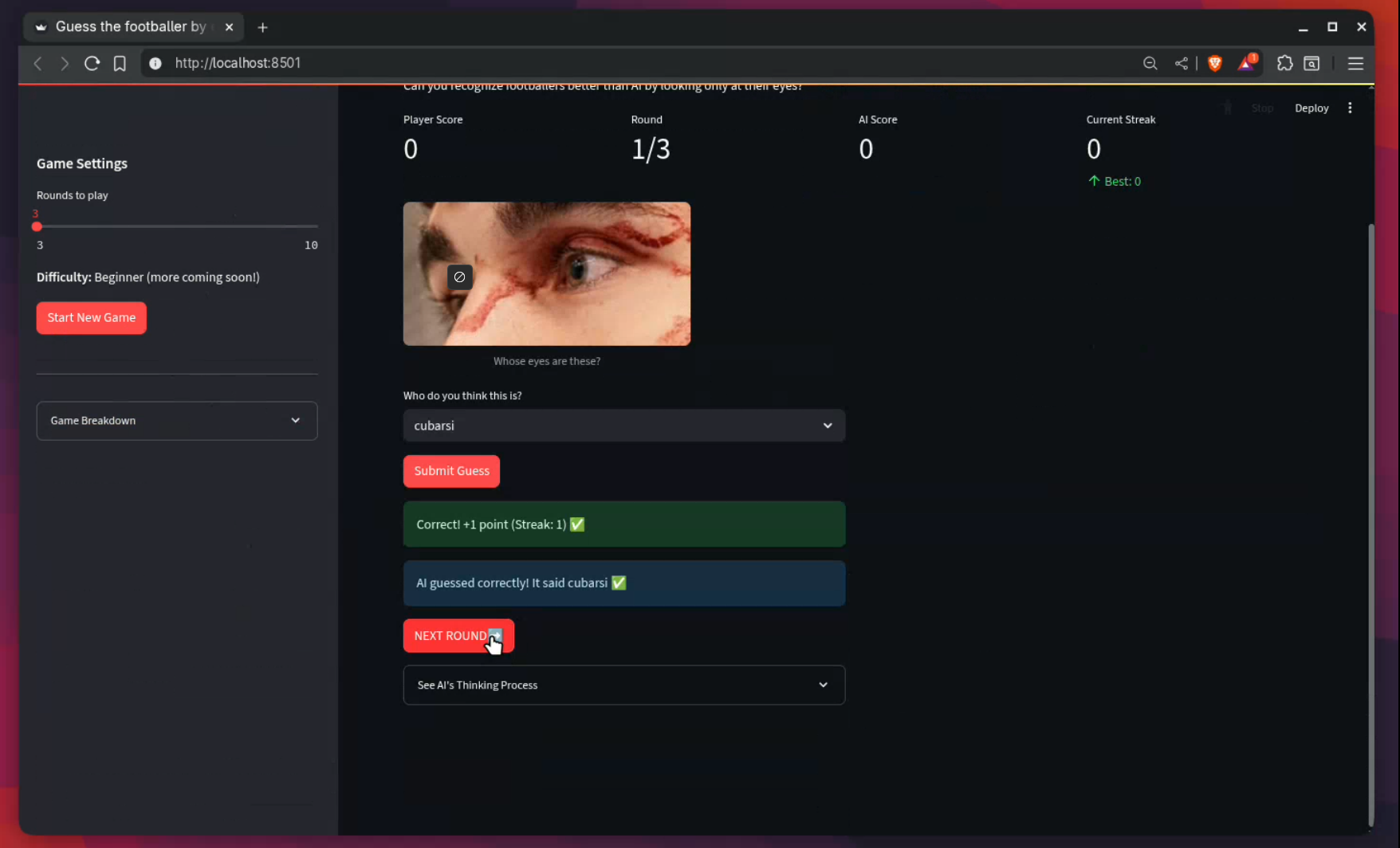Bookmark this page with the bookmark icon
1400x848 pixels.
120,63
